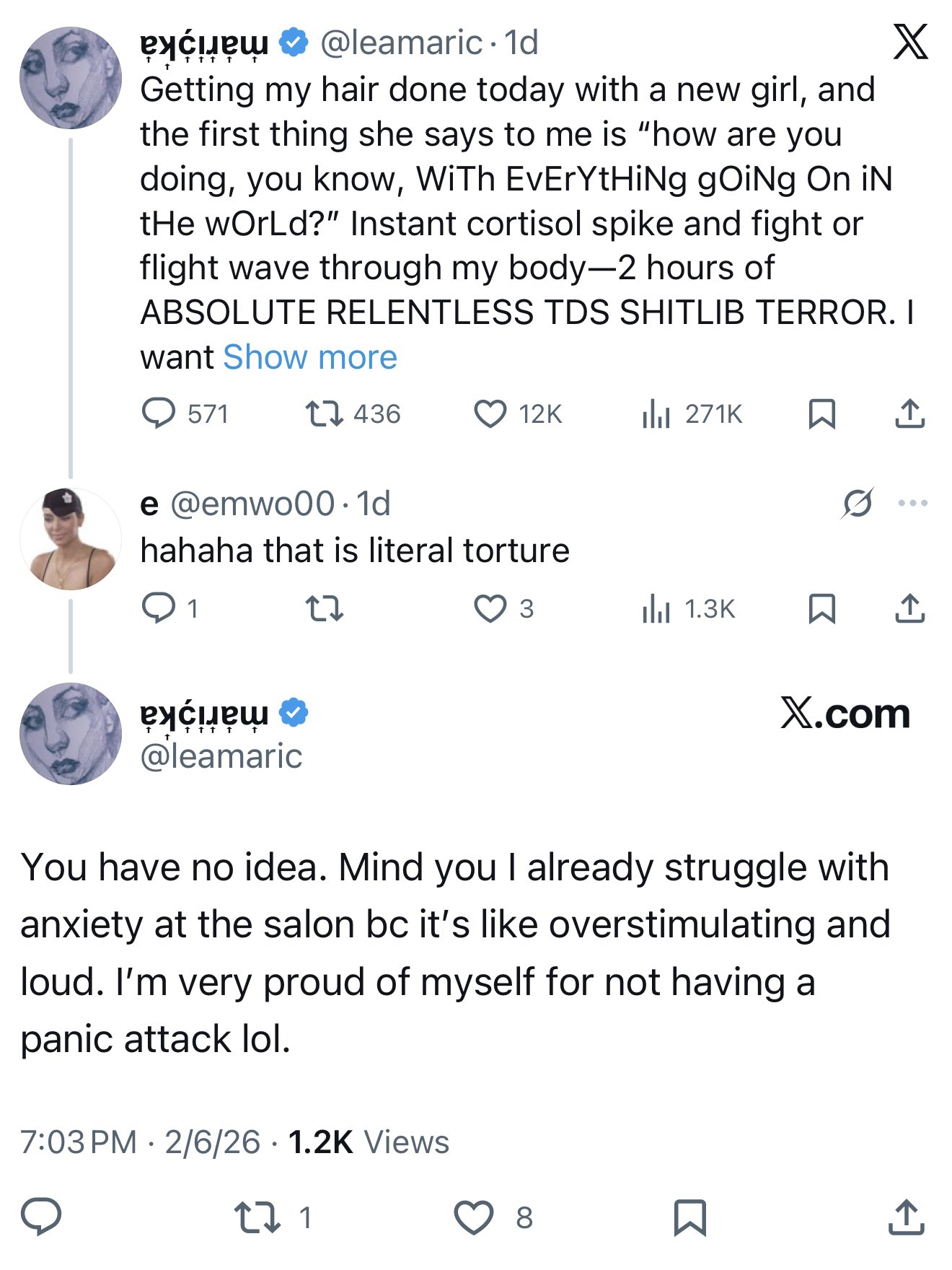The image size is (952, 1270).
Task: View the 1.3K views analytics on reply
Action: tap(656, 609)
